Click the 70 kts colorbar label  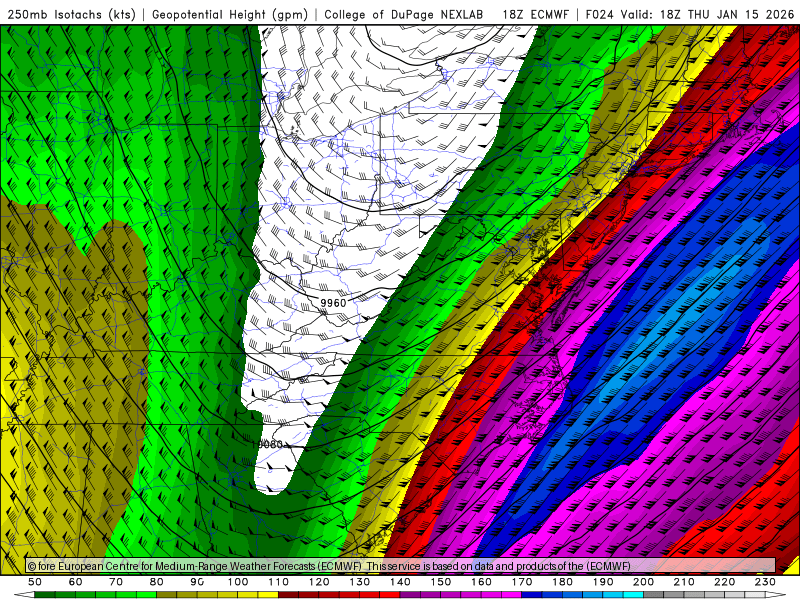pyautogui.click(x=116, y=582)
